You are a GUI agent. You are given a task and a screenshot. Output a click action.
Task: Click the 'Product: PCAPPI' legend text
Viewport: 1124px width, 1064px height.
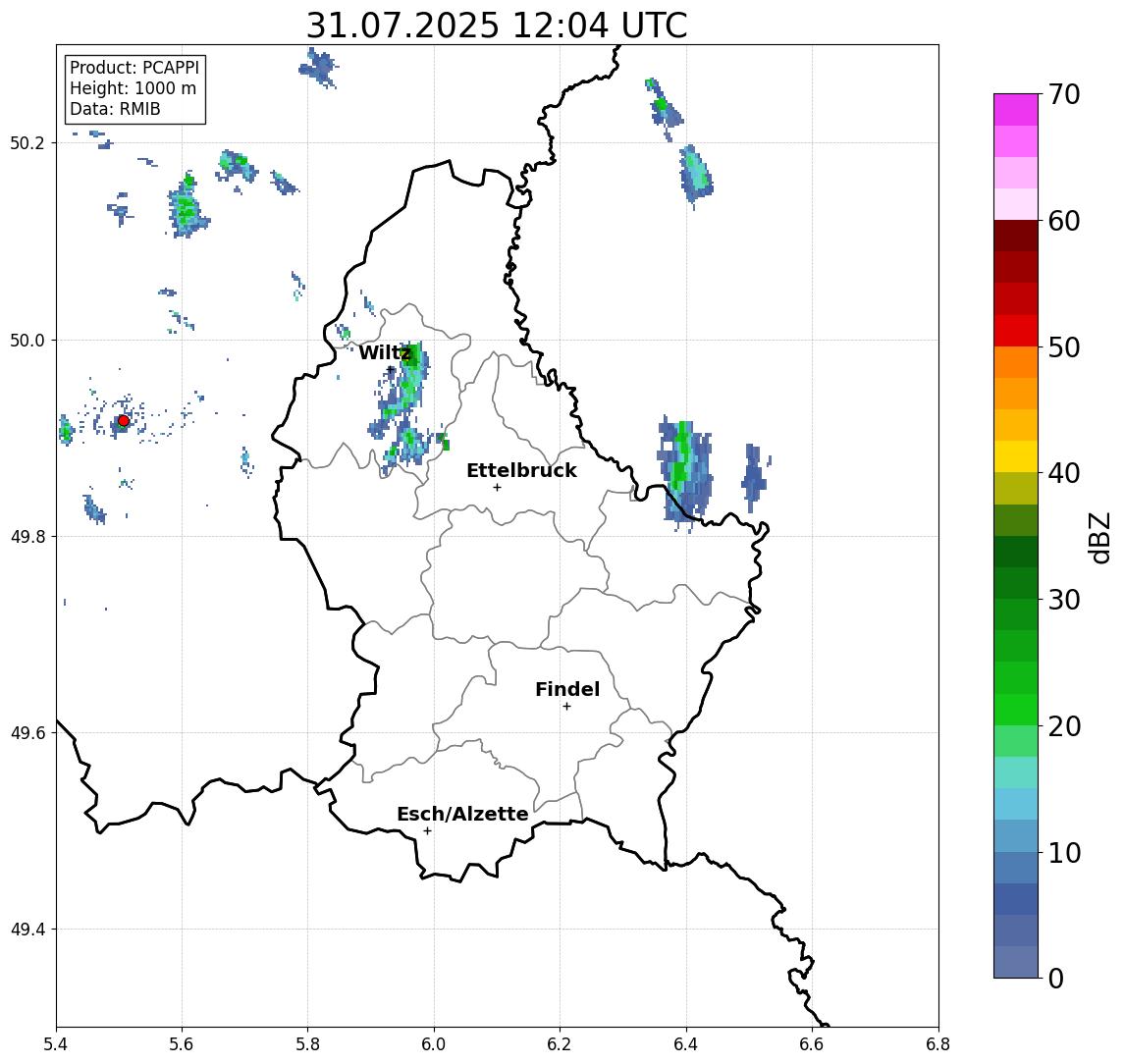click(134, 68)
